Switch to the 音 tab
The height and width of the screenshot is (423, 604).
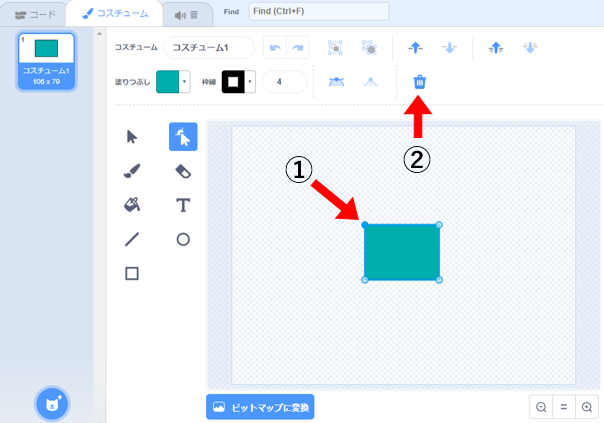[187, 15]
